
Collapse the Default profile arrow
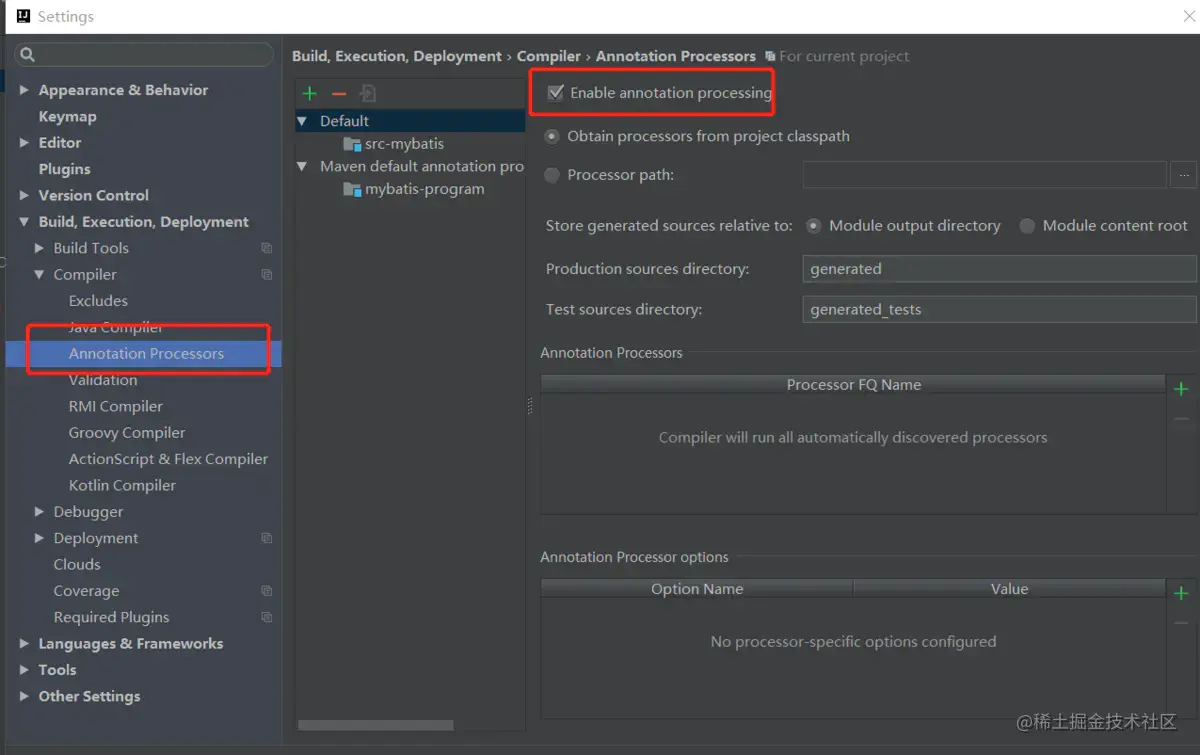coord(303,121)
